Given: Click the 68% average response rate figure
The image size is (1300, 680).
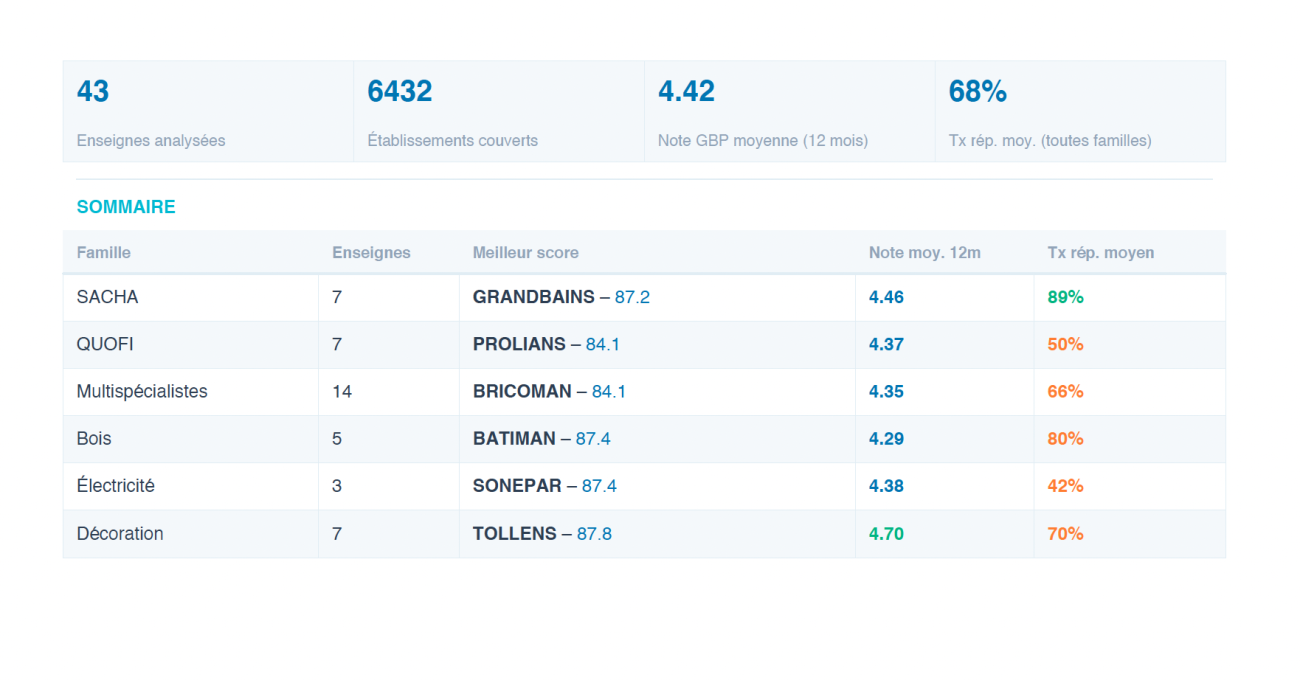Looking at the screenshot, I should point(978,92).
